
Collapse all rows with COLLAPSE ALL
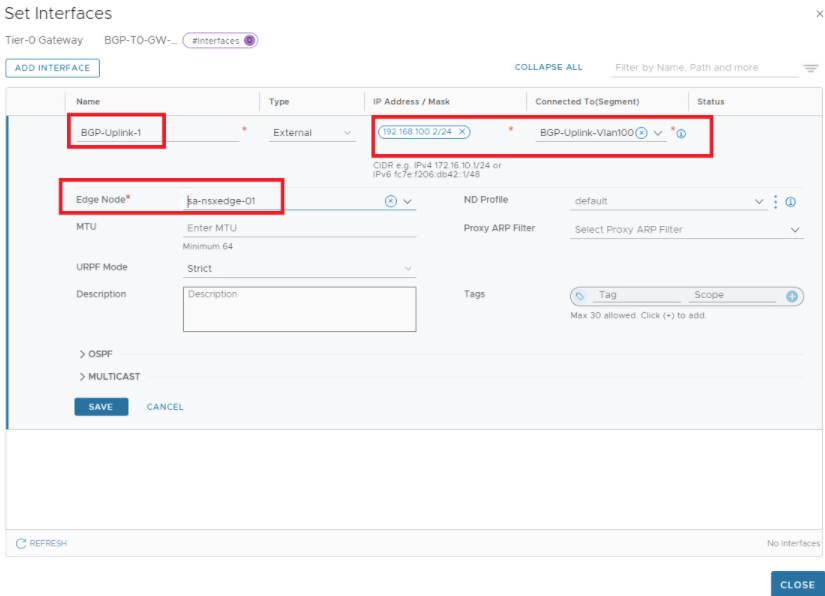tap(547, 67)
